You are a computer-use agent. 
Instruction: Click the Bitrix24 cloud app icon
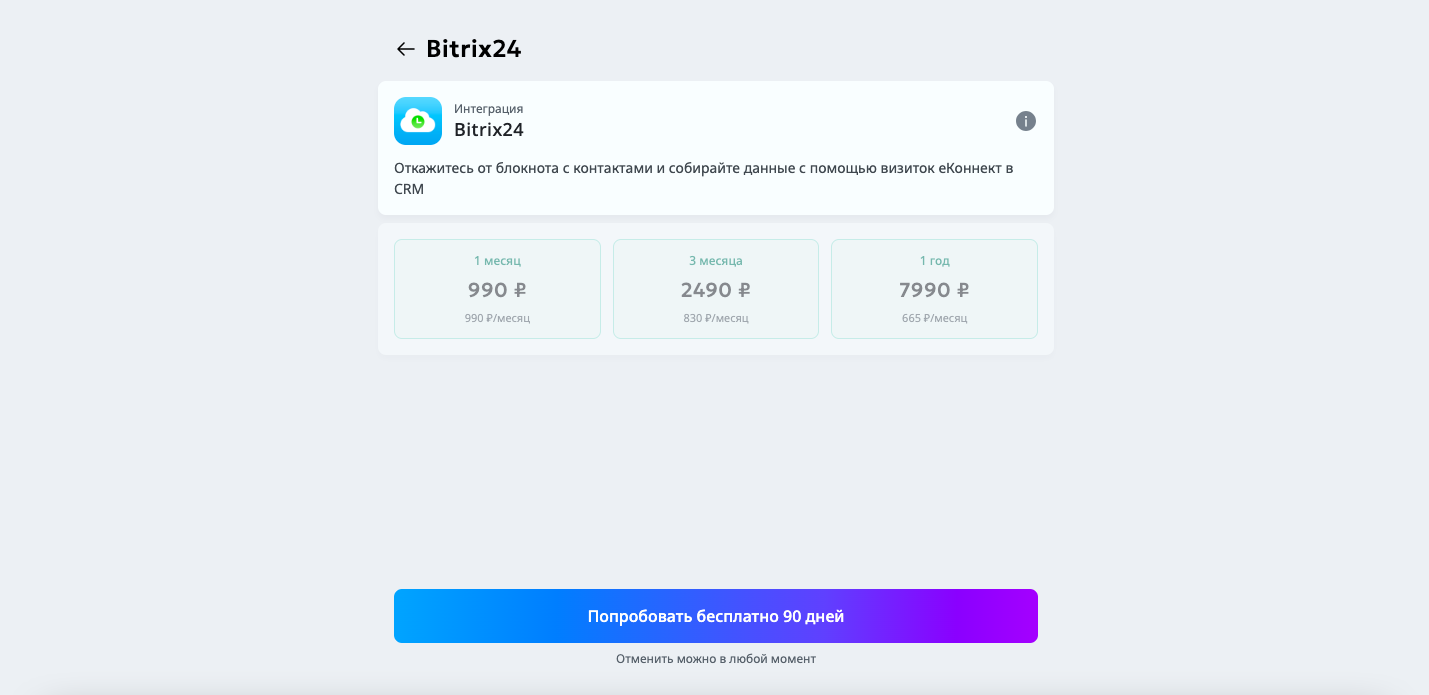[x=418, y=121]
